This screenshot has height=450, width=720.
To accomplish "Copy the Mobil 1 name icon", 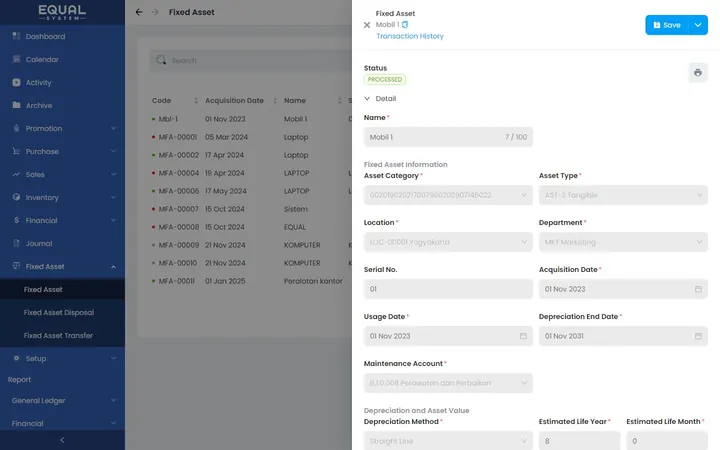I will (x=405, y=24).
